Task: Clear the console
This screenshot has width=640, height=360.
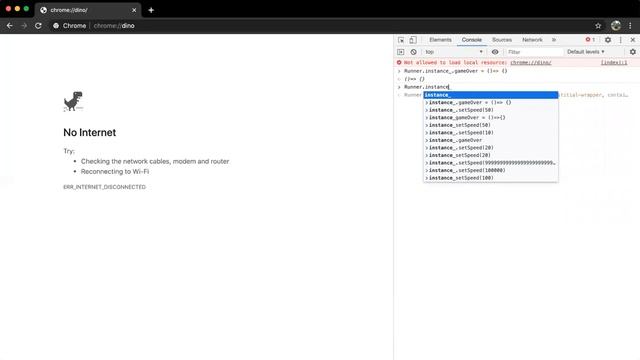Action: [x=413, y=52]
